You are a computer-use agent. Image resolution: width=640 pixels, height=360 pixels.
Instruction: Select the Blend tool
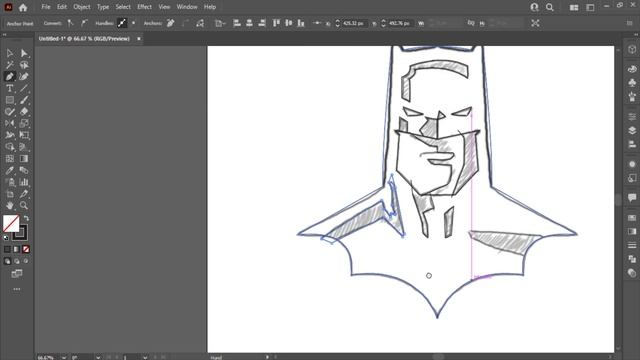pyautogui.click(x=24, y=170)
